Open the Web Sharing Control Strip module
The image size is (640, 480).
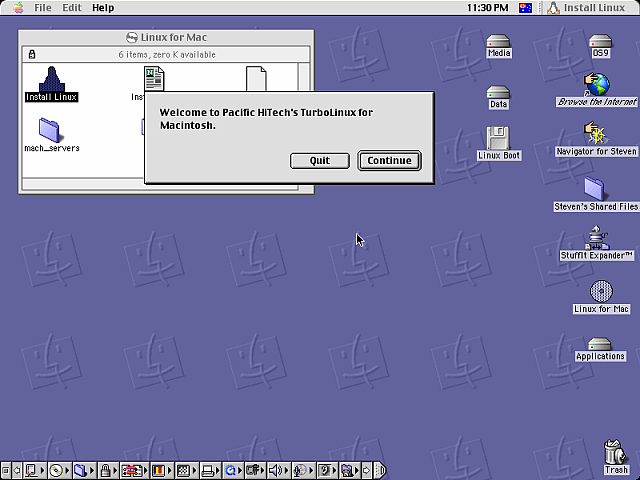point(351,471)
